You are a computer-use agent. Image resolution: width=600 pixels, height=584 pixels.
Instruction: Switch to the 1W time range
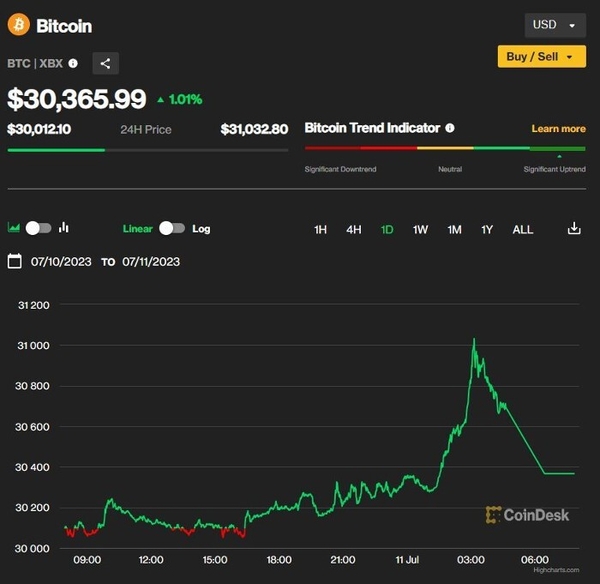420,230
